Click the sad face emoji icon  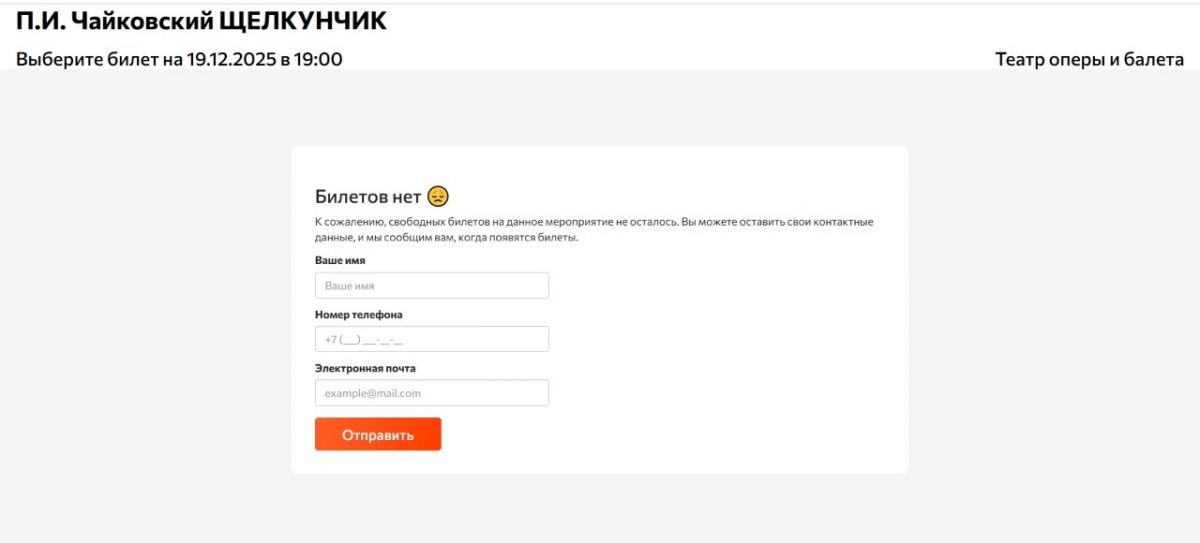[438, 196]
